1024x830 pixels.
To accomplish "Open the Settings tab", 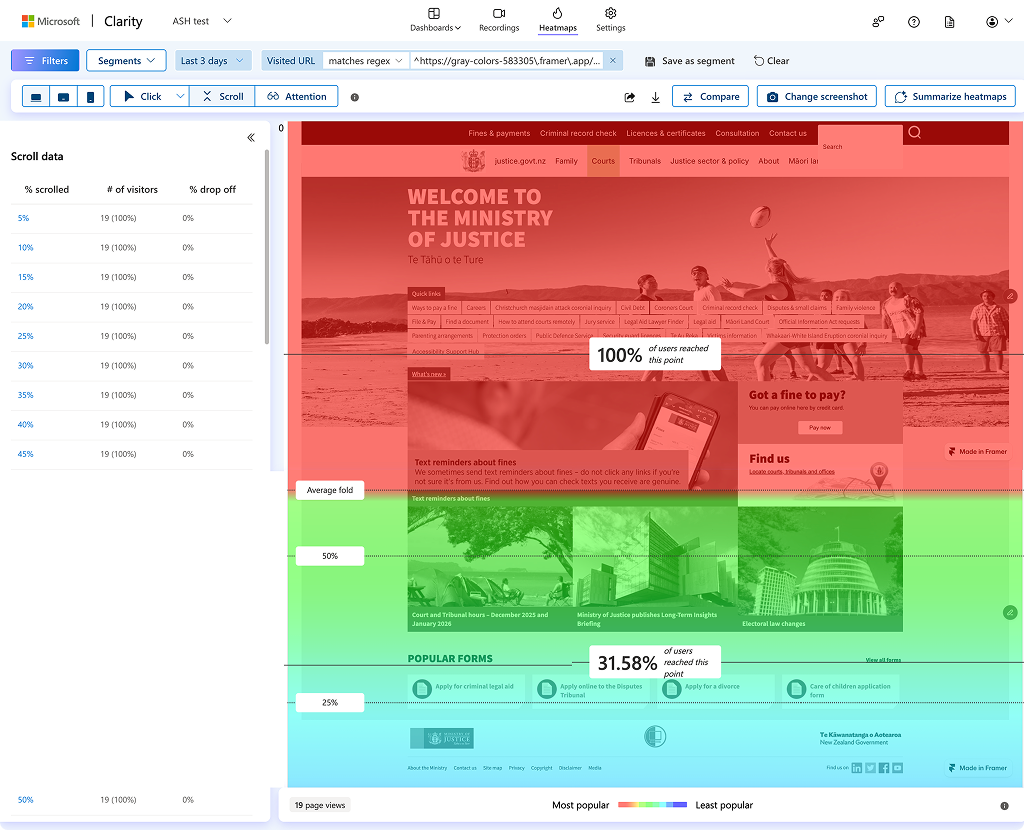I will tap(611, 20).
